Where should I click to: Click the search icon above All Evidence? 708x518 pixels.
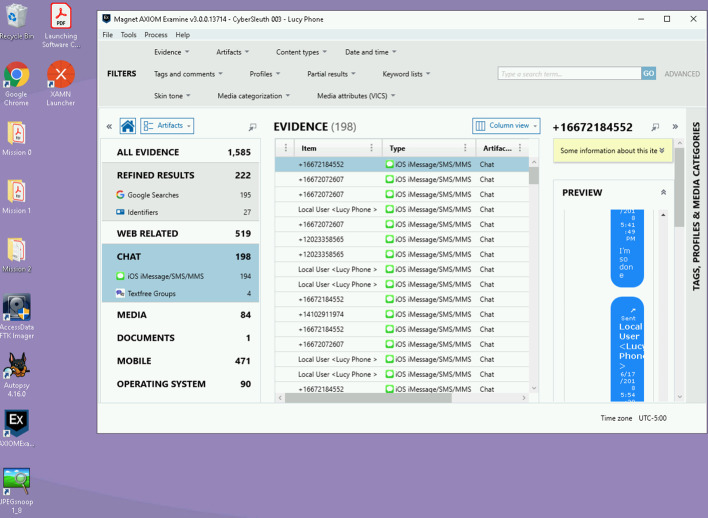pos(252,127)
